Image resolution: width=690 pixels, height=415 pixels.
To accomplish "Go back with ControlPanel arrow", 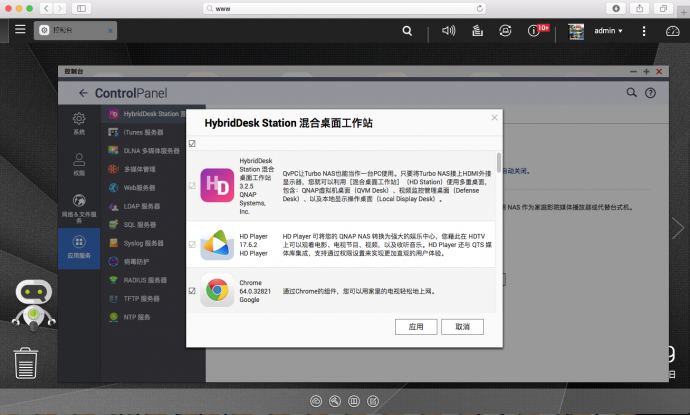I will point(83,93).
